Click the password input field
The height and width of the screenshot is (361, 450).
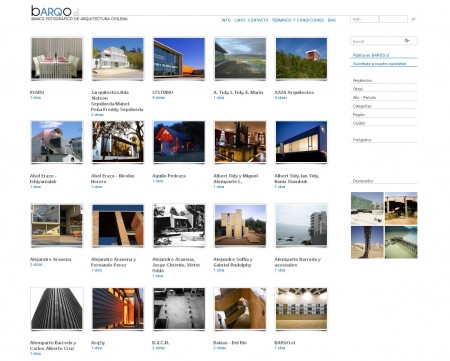click(393, 19)
